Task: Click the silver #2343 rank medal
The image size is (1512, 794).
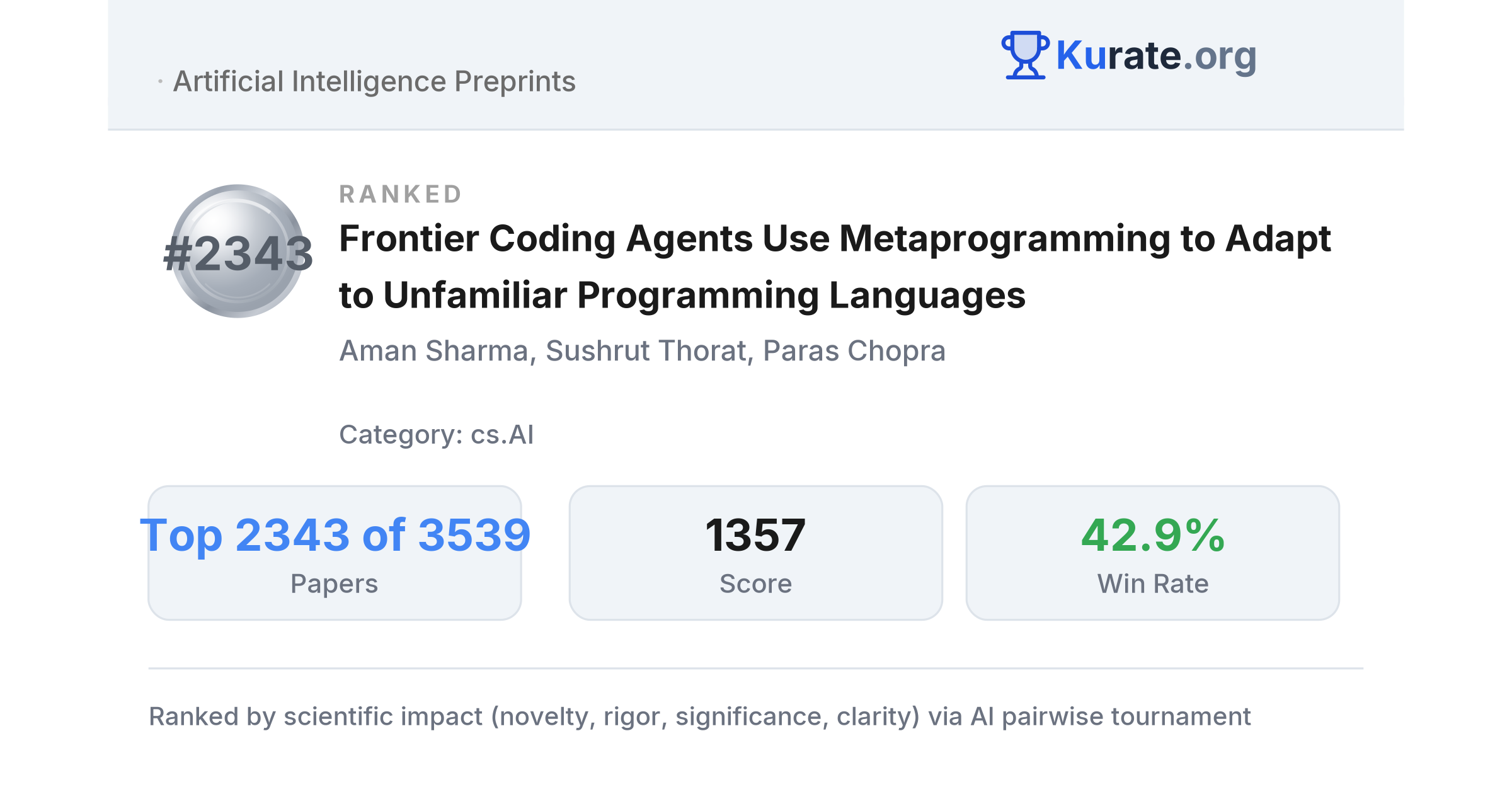Action: [x=238, y=251]
